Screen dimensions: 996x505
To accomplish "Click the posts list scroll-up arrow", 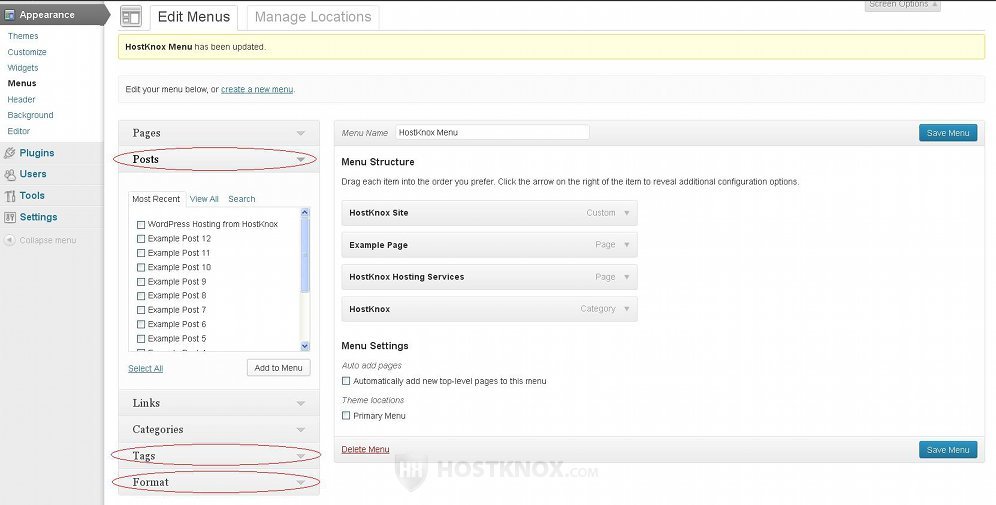I will click(305, 213).
